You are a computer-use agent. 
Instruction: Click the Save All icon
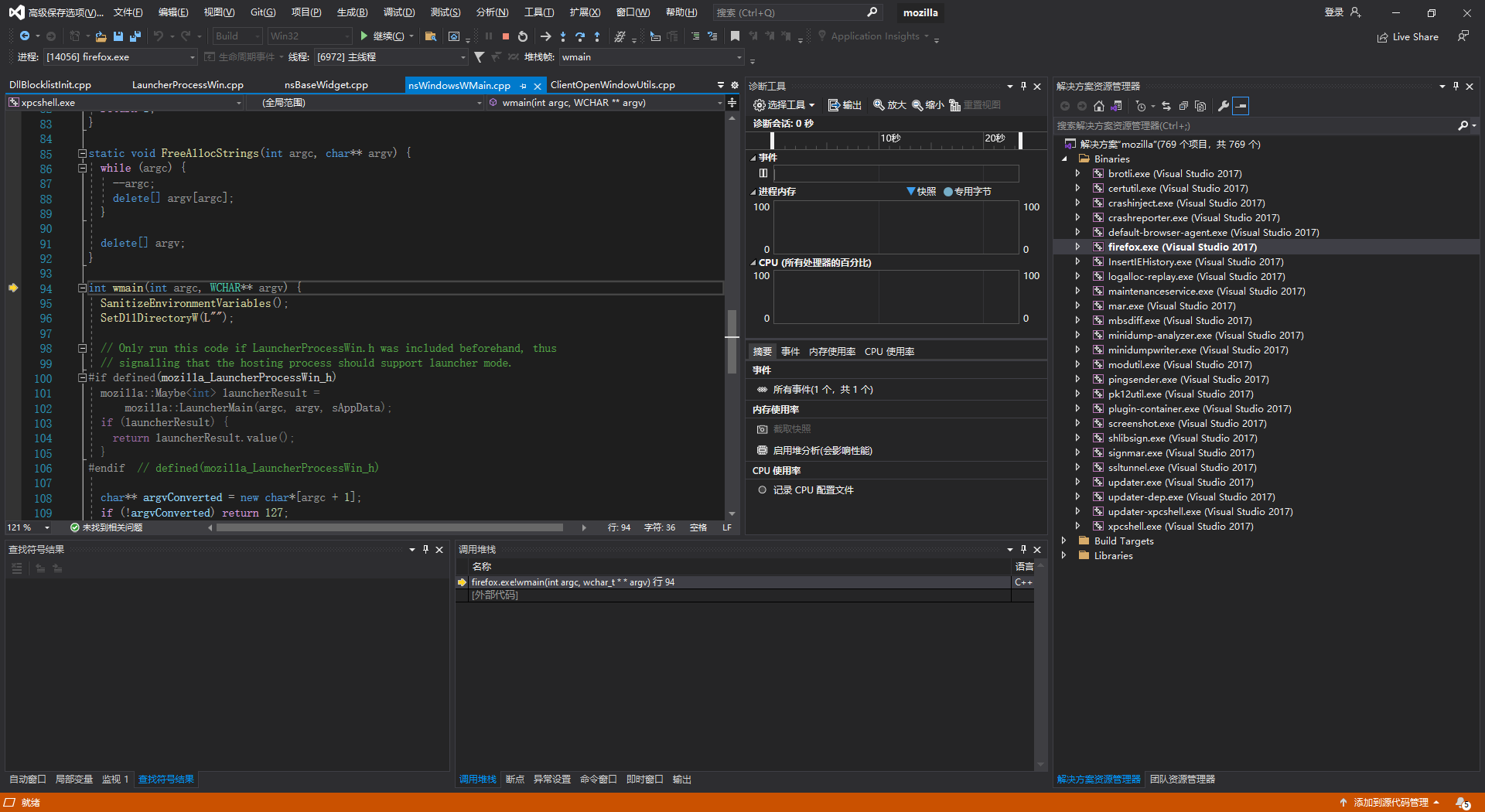click(135, 36)
